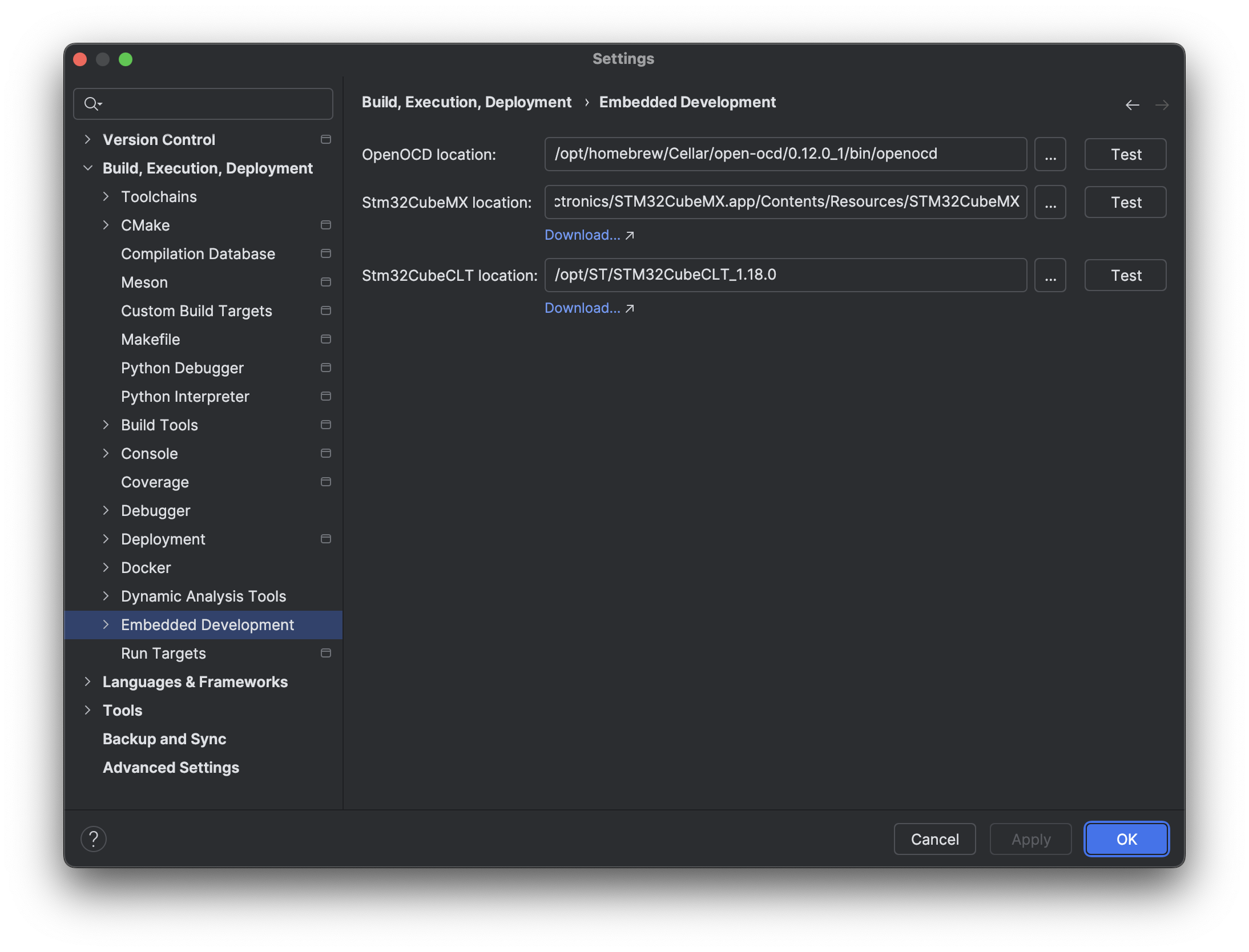The image size is (1249, 952).
Task: Expand the Debugger section
Action: (x=106, y=510)
